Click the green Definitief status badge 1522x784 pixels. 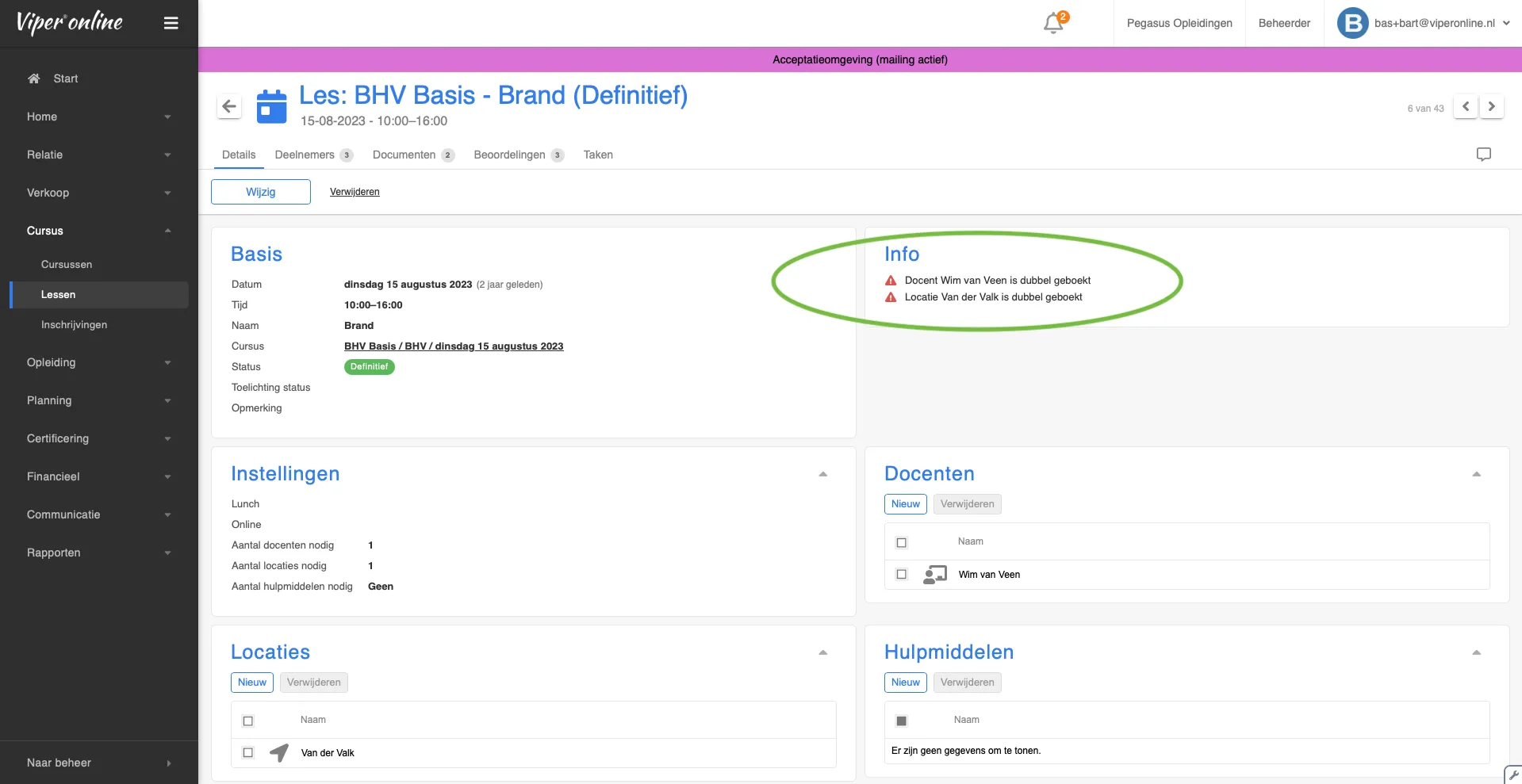[369, 367]
